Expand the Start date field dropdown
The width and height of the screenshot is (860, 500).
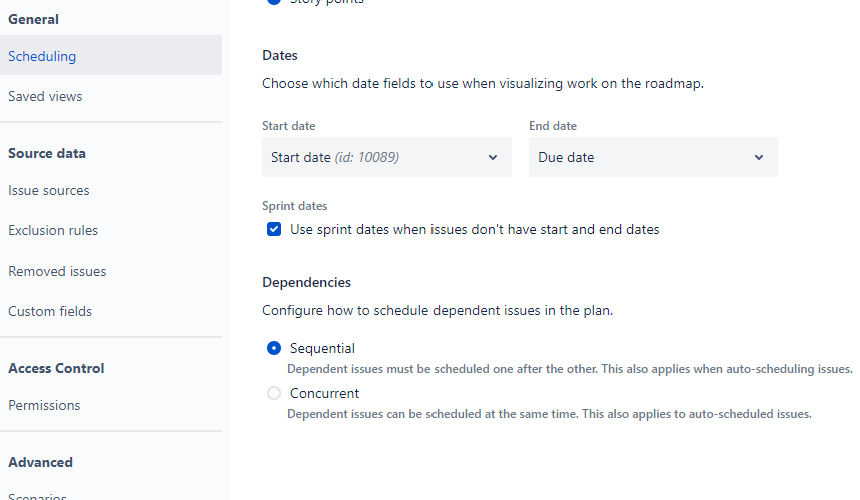386,157
